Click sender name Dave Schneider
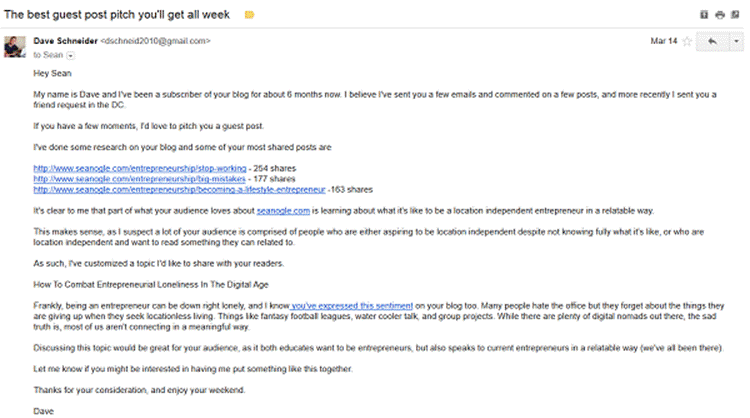 click(65, 41)
